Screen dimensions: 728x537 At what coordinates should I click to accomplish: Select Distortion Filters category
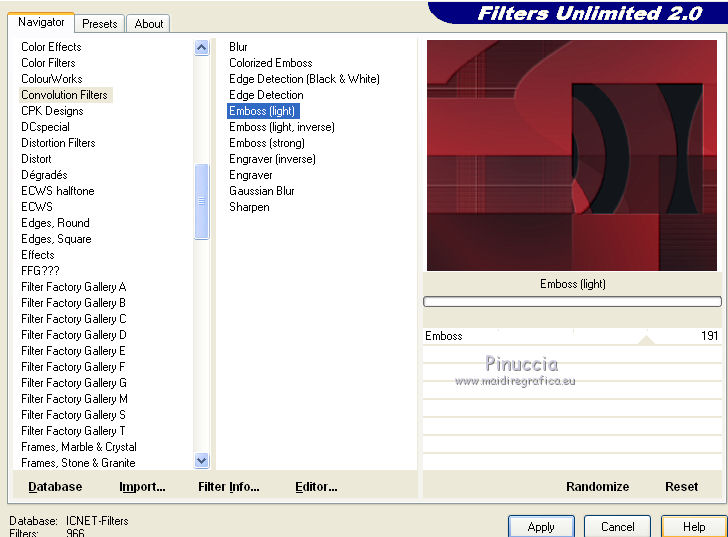(x=58, y=143)
